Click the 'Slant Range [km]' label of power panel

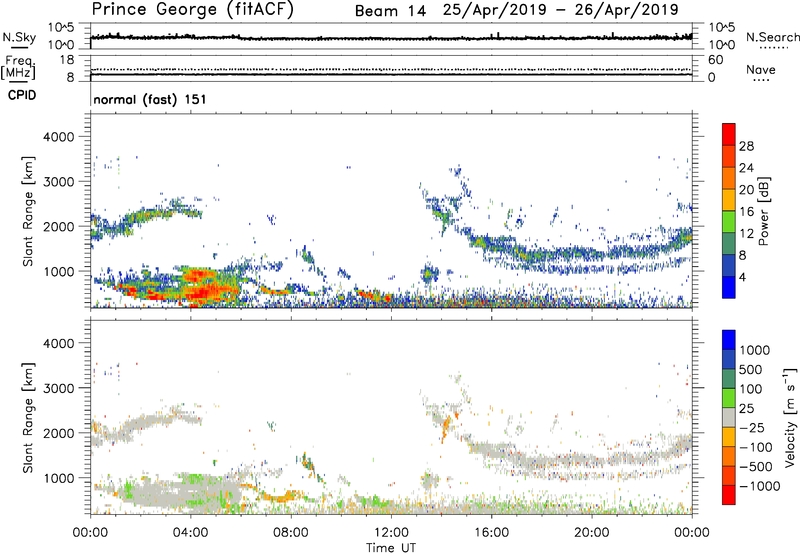click(x=28, y=211)
